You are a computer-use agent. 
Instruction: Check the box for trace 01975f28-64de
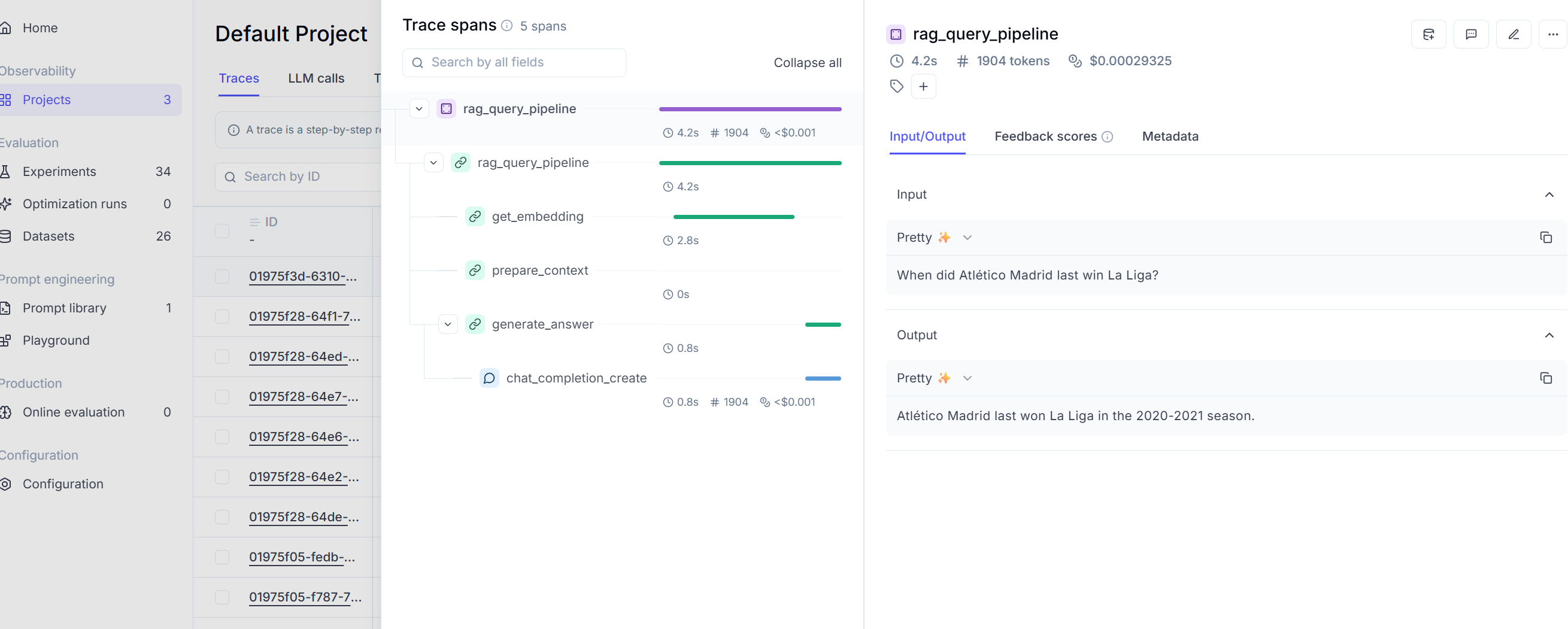coord(222,517)
